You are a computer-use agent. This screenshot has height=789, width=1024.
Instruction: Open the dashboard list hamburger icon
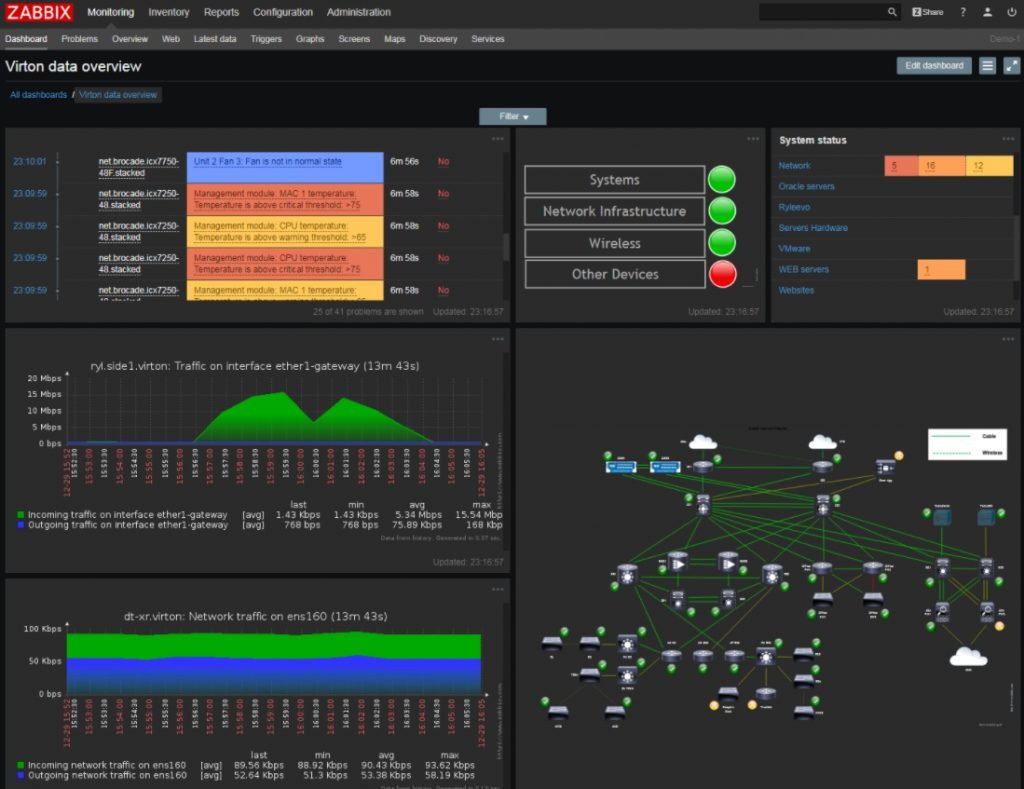pos(987,64)
